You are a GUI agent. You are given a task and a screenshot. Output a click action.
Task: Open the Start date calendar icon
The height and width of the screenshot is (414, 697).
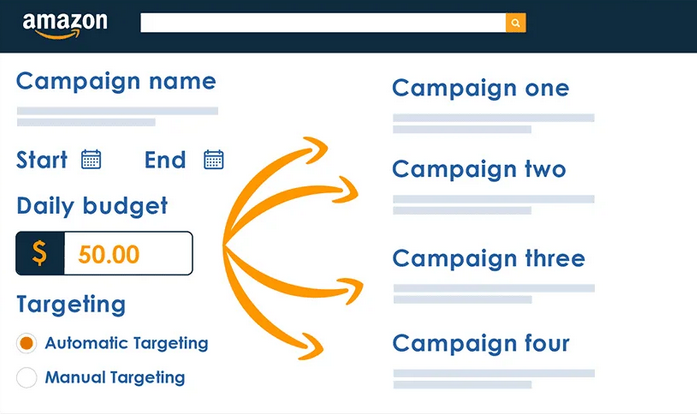coord(91,160)
